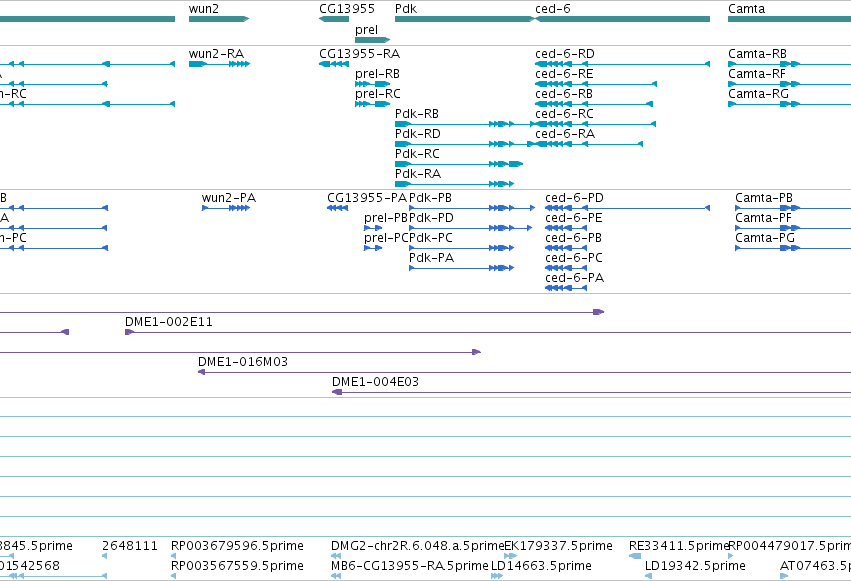Select EST DMG2-chr2R.6.048.a.5prime
The height and width of the screenshot is (581, 851).
tap(336, 556)
